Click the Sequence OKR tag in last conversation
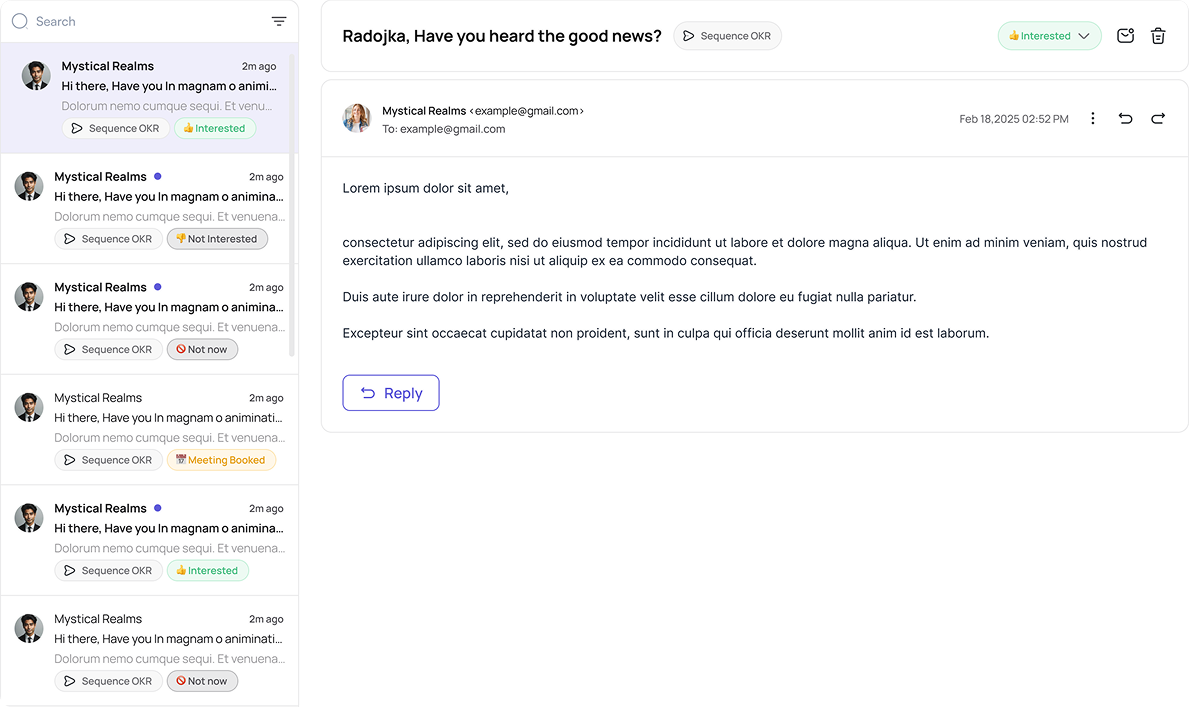The width and height of the screenshot is (1189, 707). coord(108,681)
